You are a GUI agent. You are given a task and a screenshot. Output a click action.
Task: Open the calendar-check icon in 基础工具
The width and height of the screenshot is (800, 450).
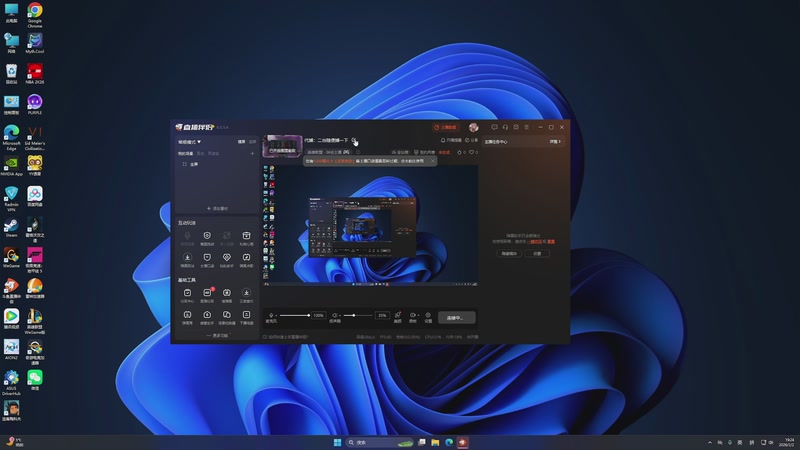pos(187,292)
